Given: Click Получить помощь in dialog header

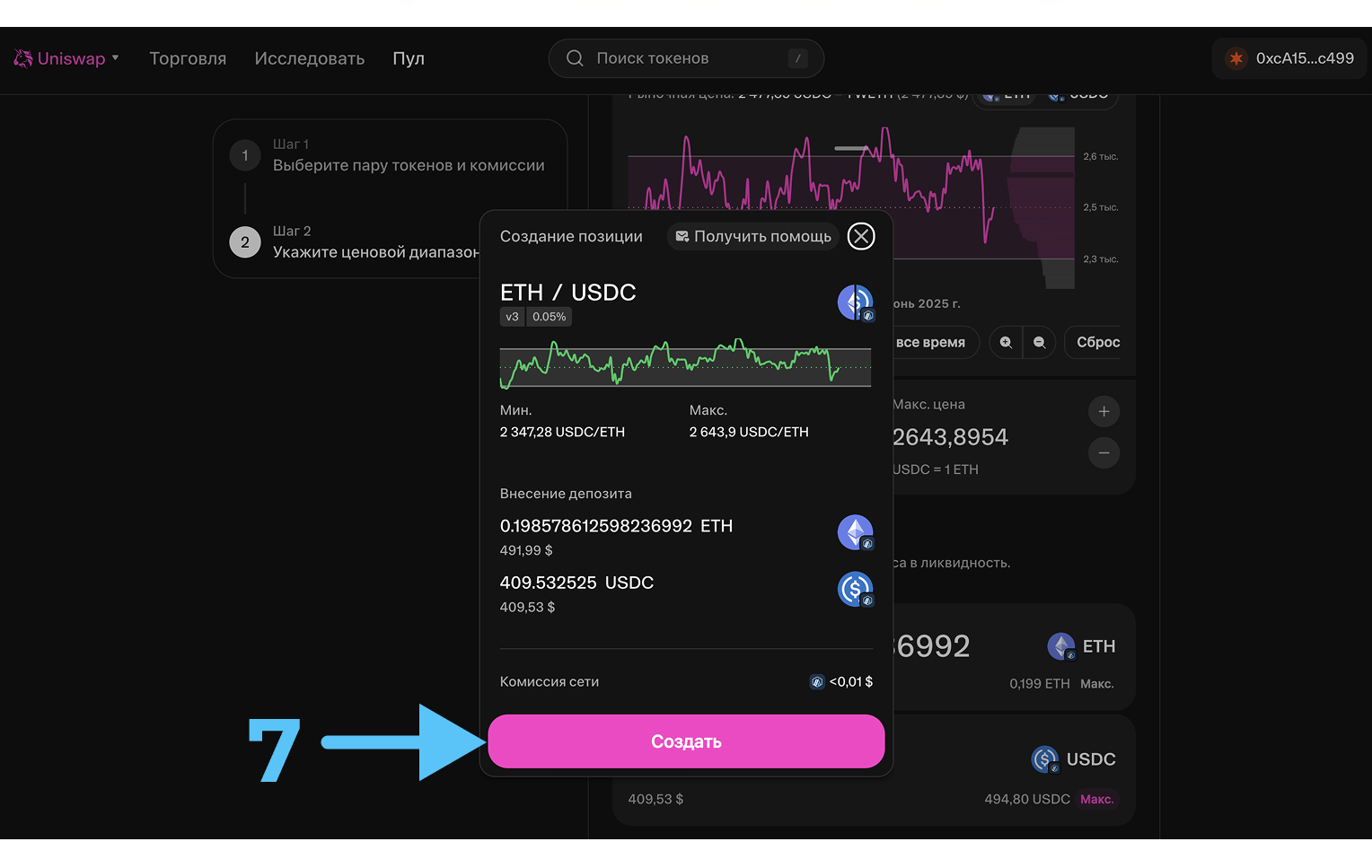Looking at the screenshot, I should [753, 236].
